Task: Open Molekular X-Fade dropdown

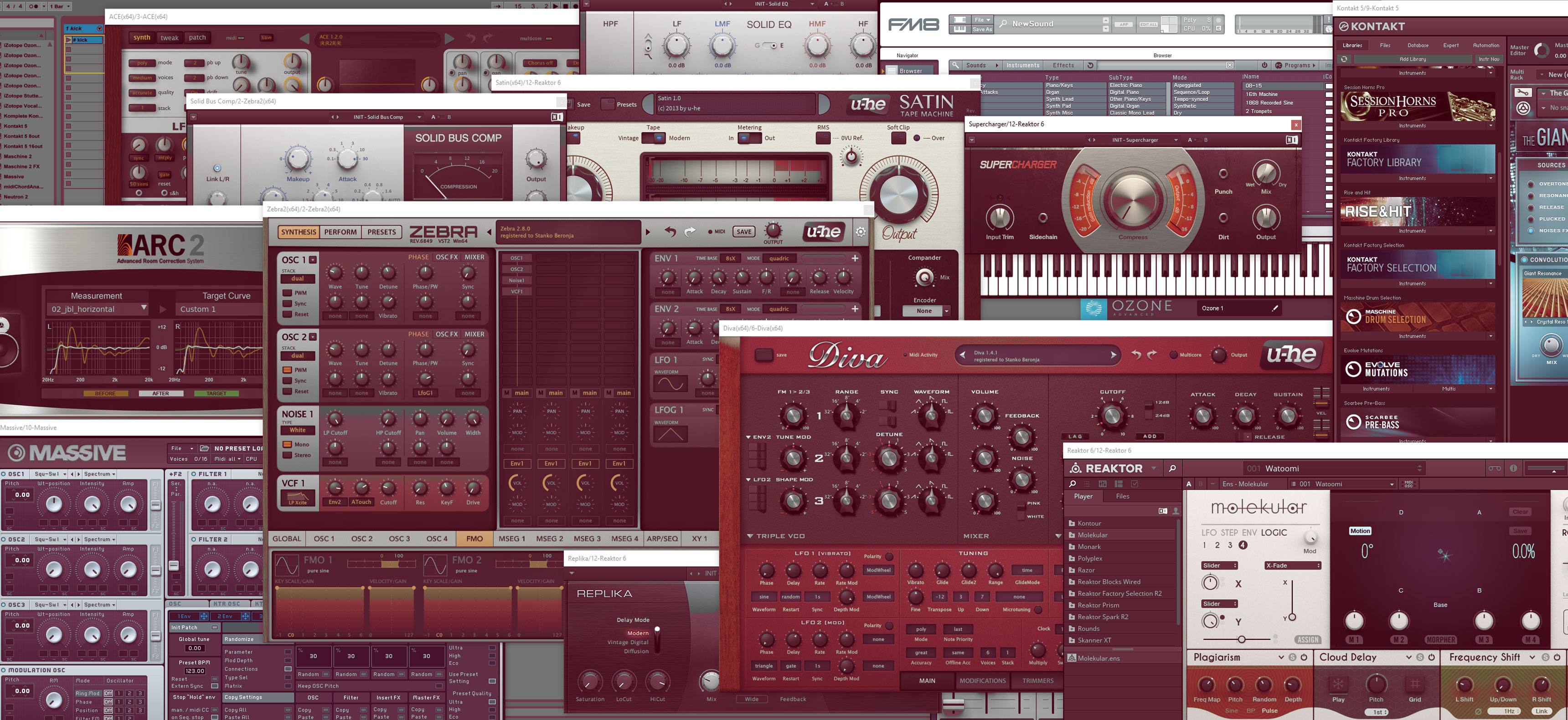Action: (1292, 566)
